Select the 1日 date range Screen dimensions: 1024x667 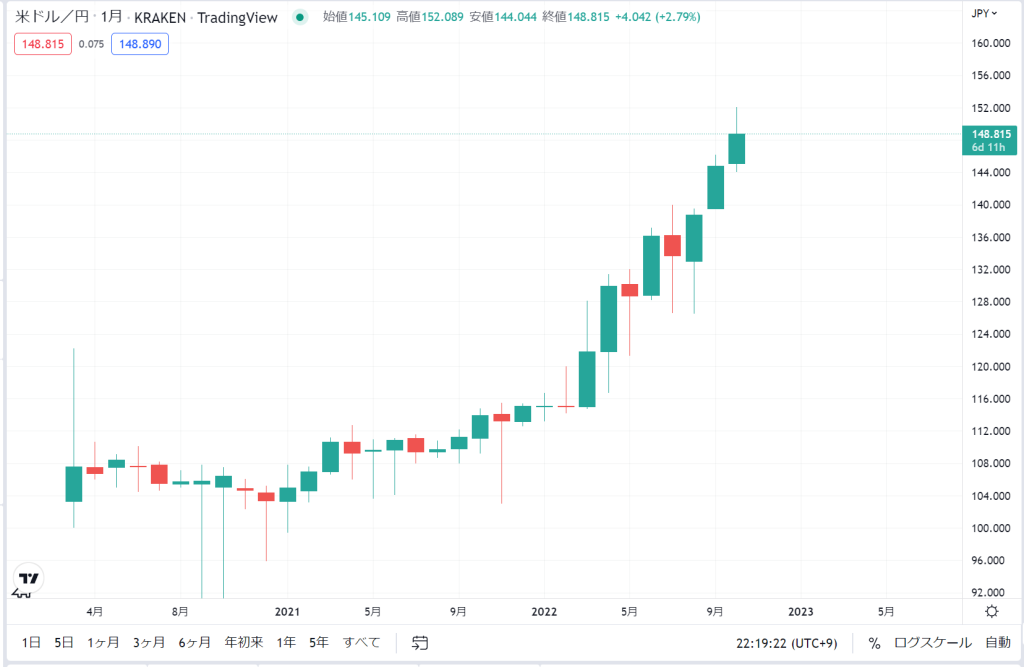point(31,642)
